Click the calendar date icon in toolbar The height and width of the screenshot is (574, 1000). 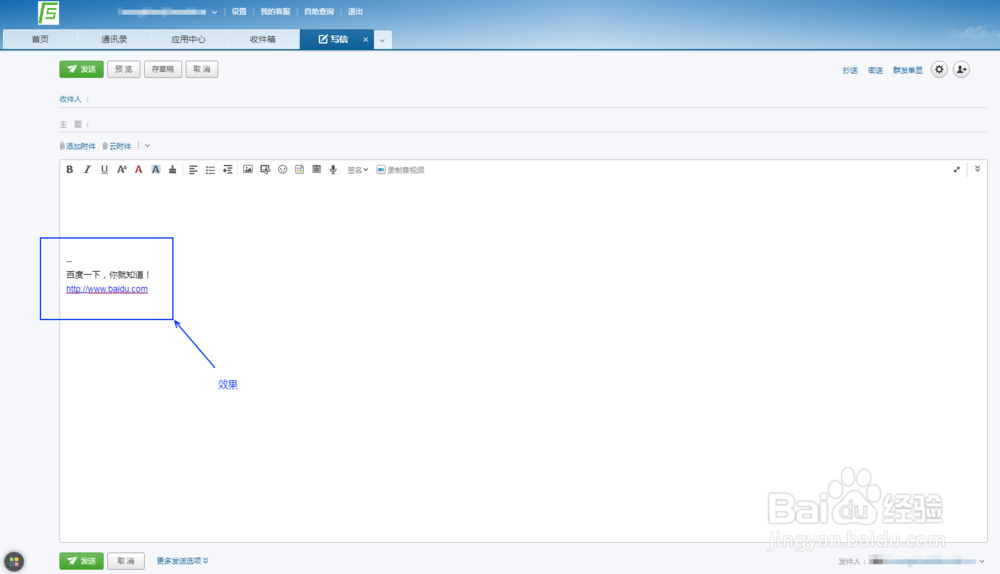316,170
